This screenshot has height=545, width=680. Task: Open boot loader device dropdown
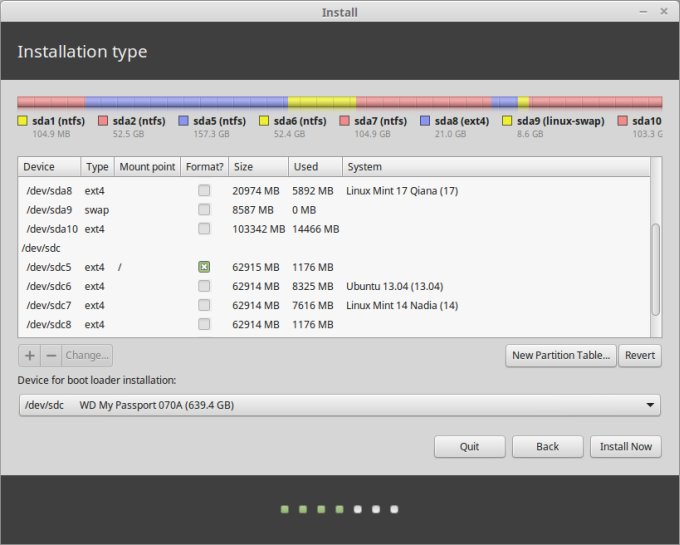coord(340,405)
